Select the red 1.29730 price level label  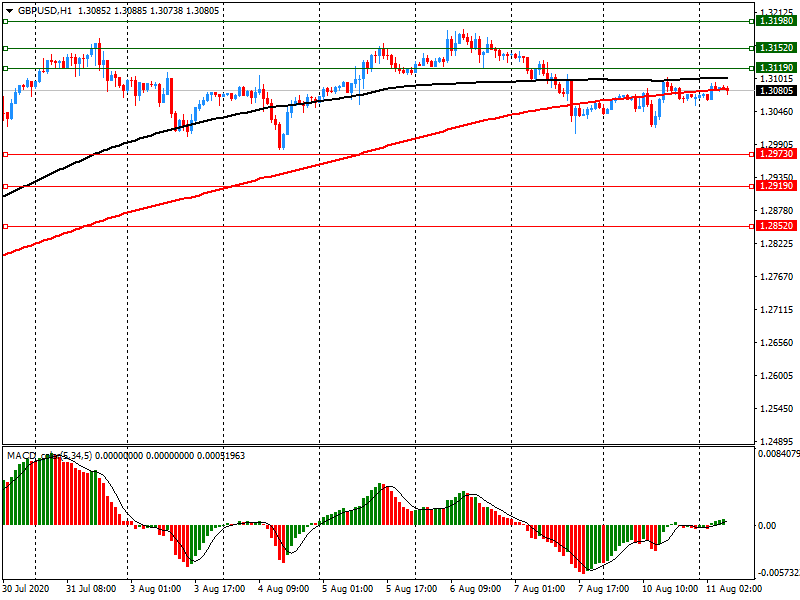pyautogui.click(x=777, y=154)
